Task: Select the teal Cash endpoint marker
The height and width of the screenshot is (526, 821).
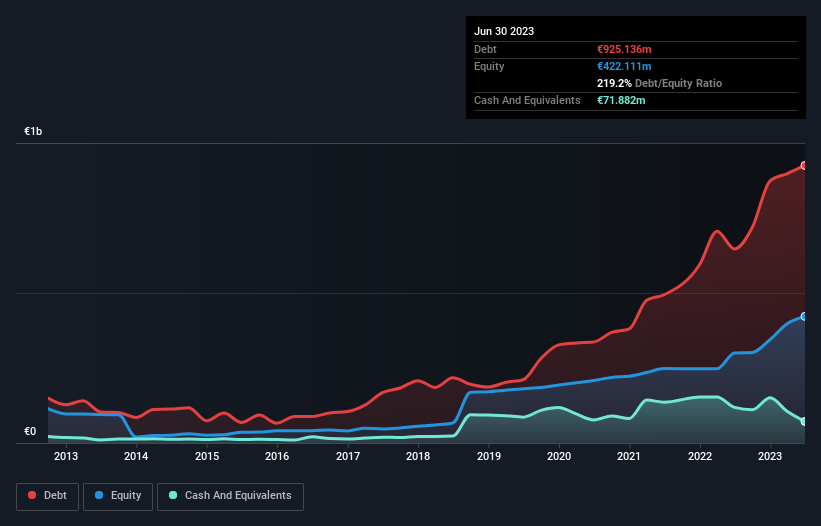Action: pos(804,422)
